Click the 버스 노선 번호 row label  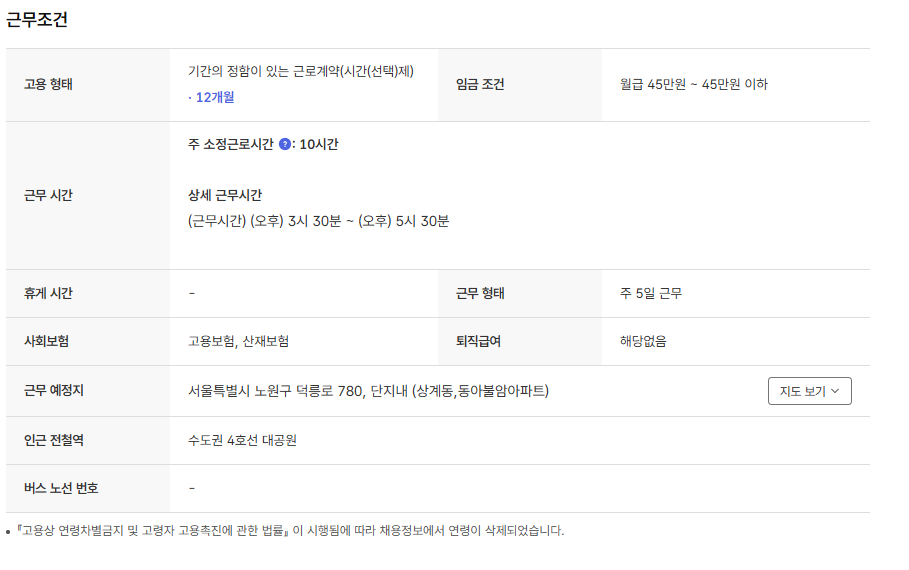[x=61, y=488]
